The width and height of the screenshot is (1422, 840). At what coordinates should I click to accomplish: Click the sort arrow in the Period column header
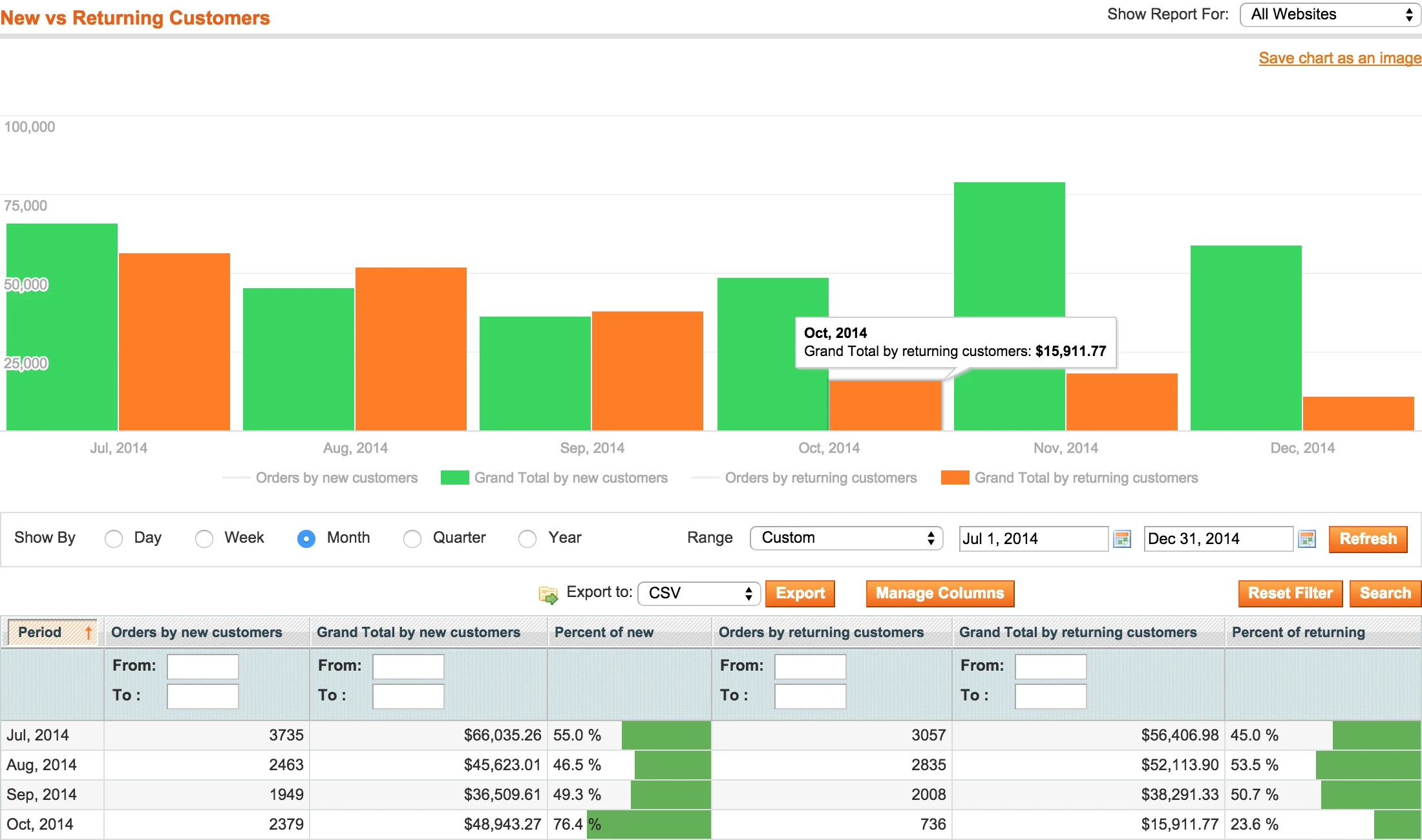(87, 632)
